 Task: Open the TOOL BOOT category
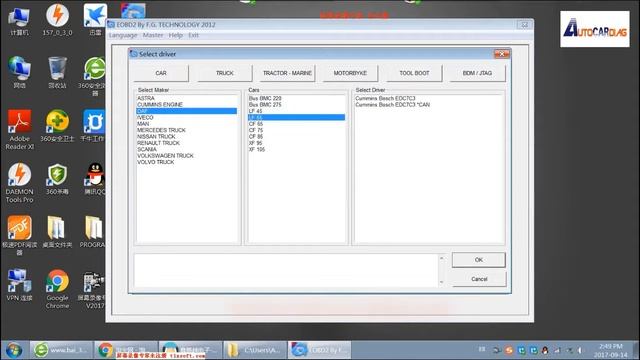coord(414,73)
